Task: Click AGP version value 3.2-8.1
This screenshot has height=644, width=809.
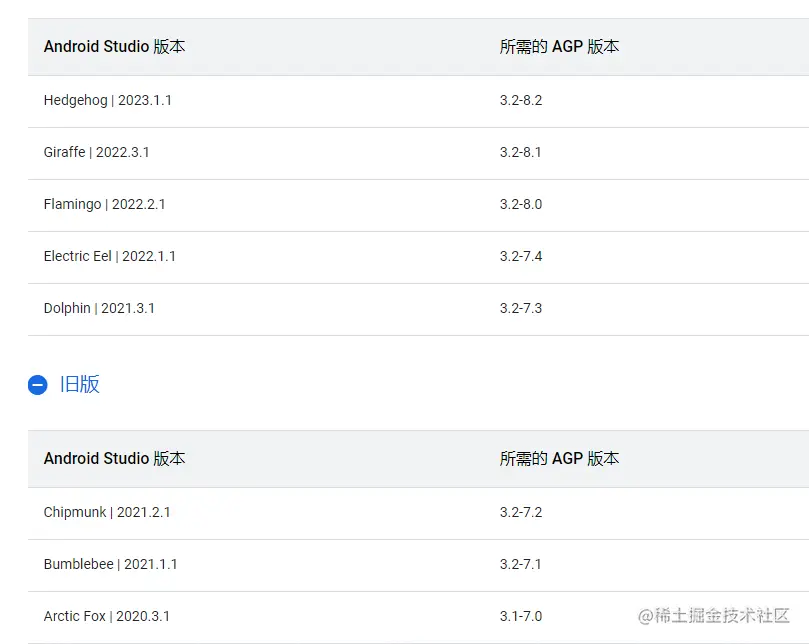Action: 521,152
